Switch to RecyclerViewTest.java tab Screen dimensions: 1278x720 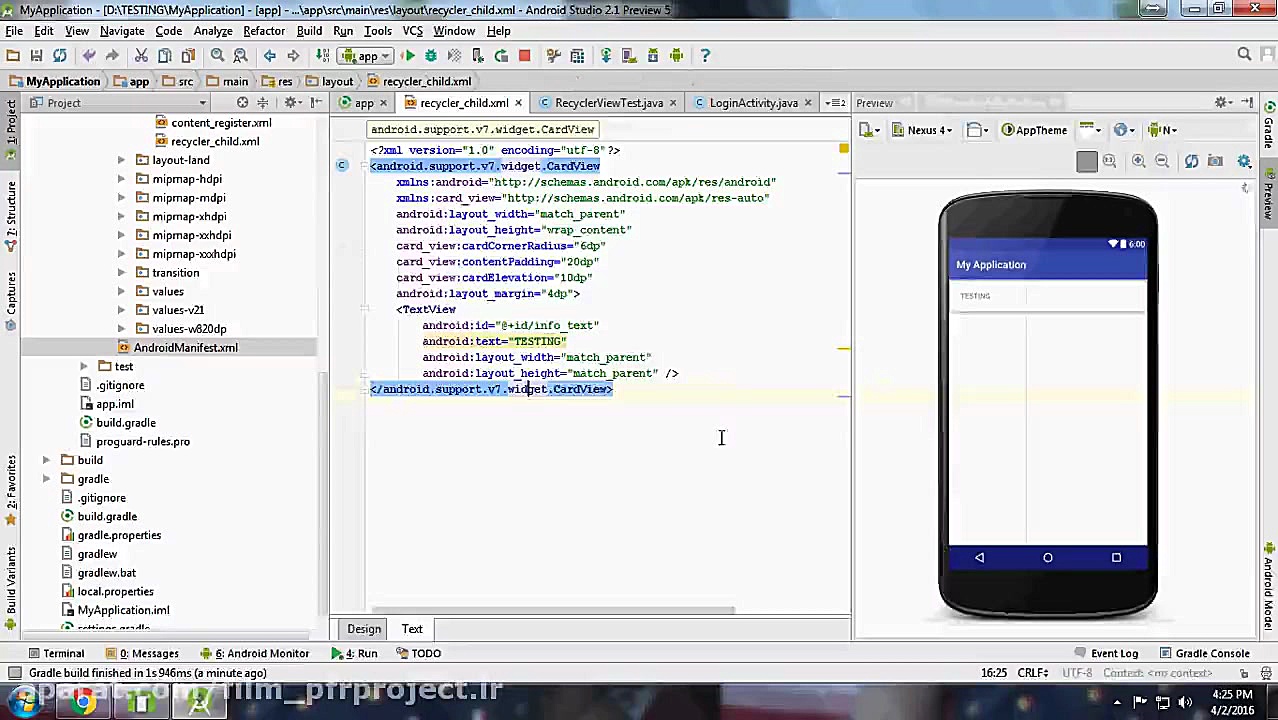(607, 103)
